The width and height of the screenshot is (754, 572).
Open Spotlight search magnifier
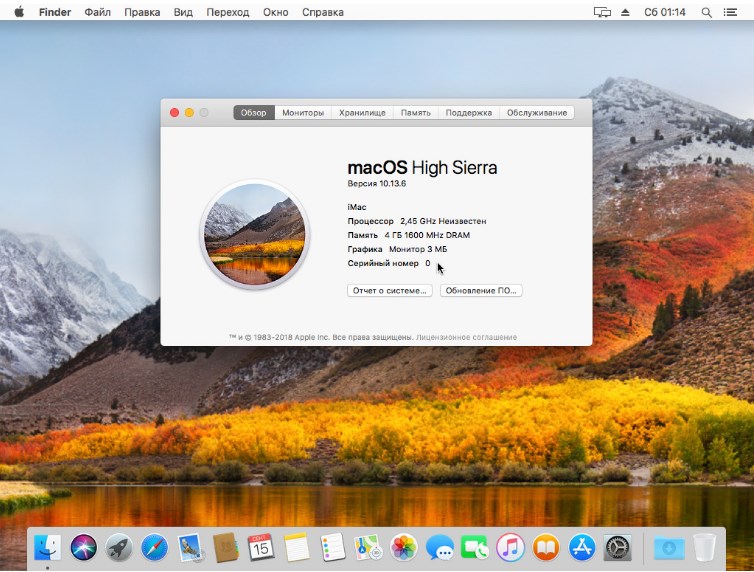coord(706,12)
